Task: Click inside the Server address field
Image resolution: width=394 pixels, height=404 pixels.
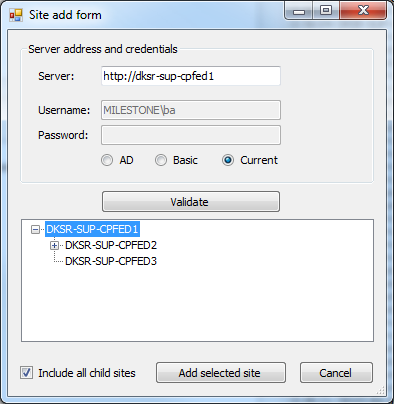Action: point(191,76)
